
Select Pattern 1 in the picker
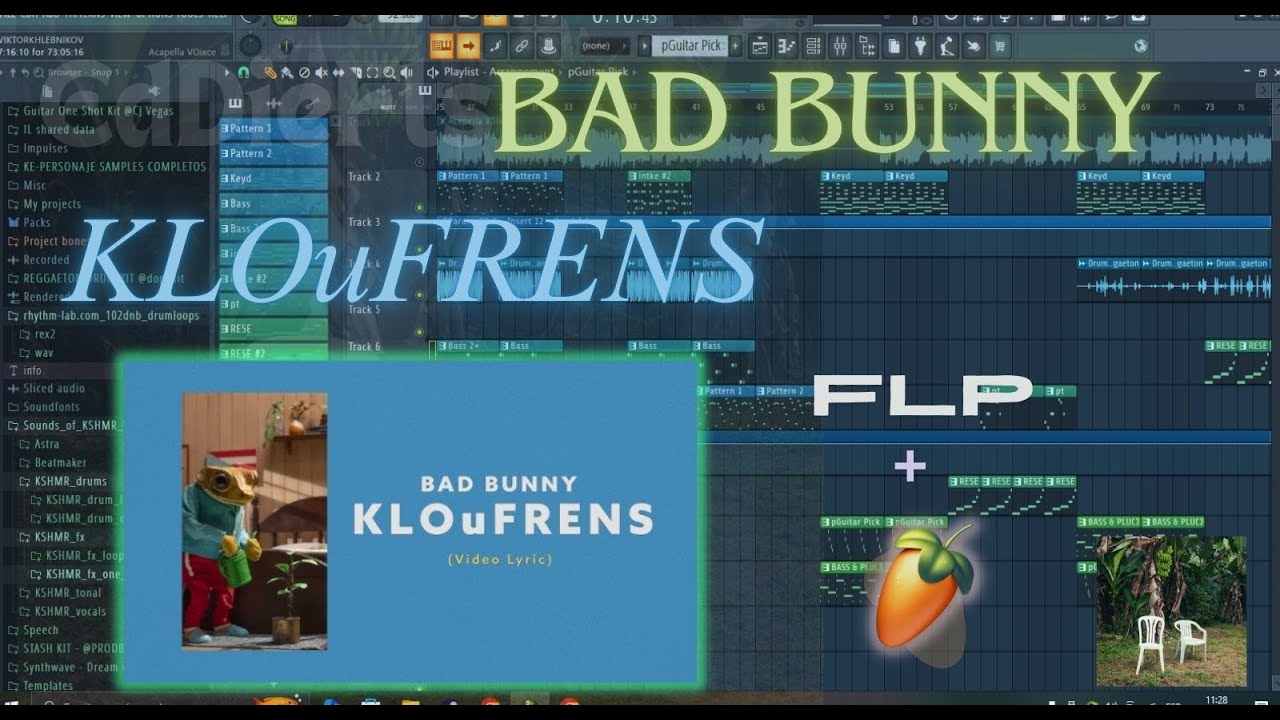[274, 129]
